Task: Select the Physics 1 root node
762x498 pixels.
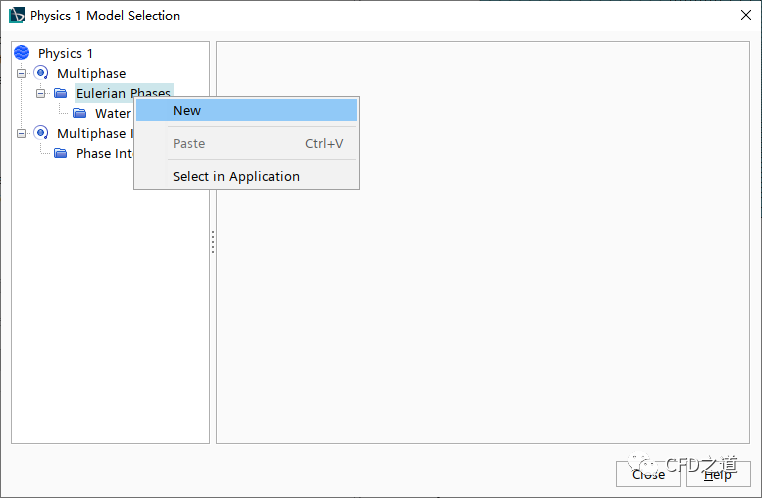Action: 65,53
